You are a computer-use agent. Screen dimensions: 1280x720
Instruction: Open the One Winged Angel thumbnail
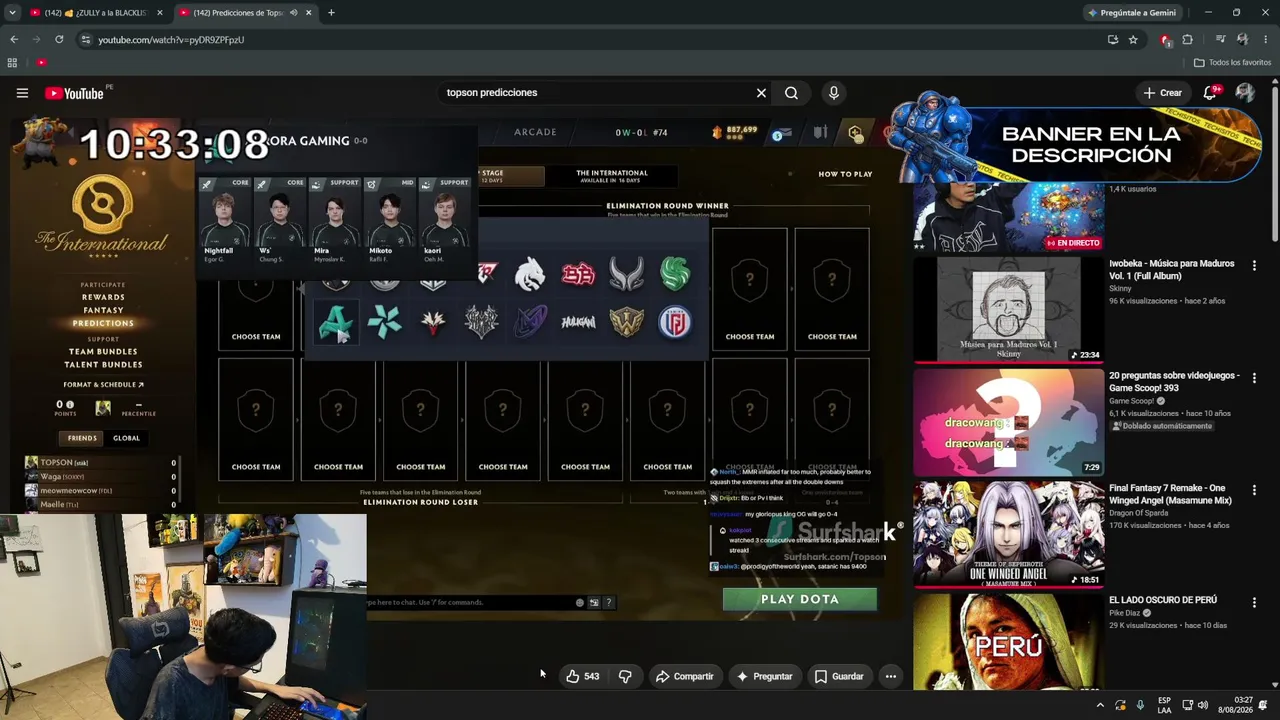[x=1009, y=534]
